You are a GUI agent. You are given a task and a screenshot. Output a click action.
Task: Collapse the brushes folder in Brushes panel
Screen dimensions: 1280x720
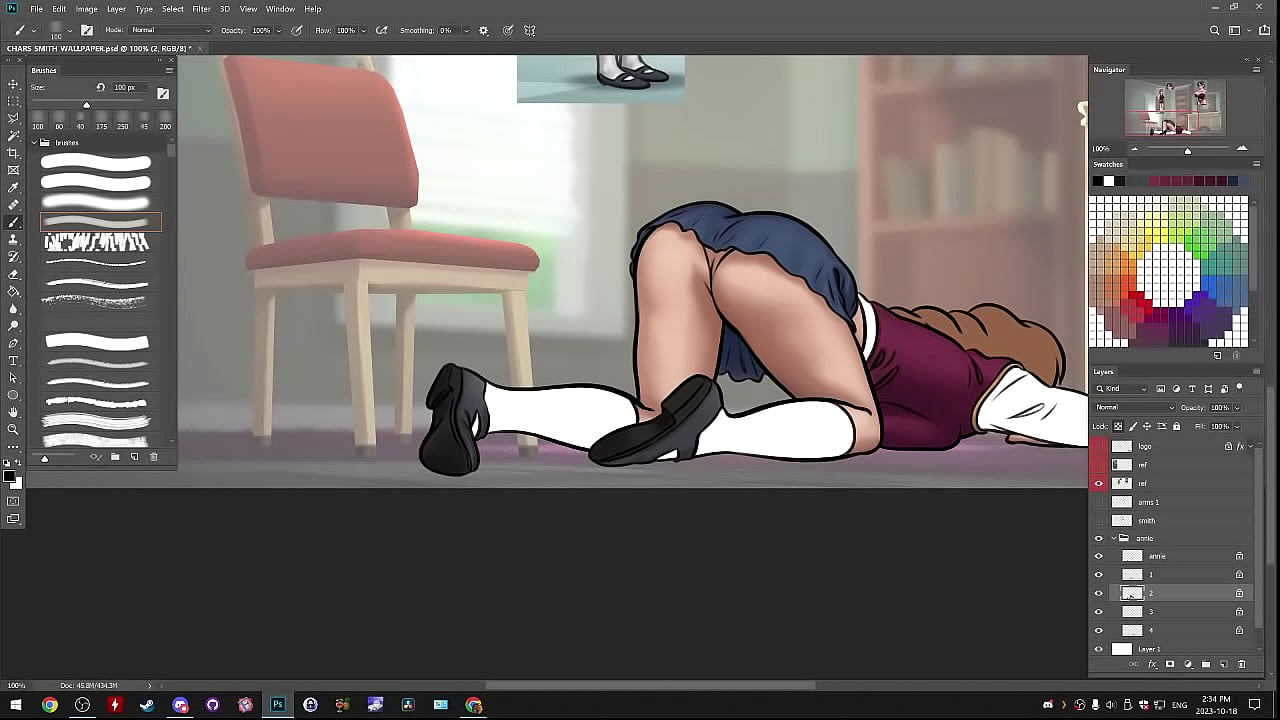point(34,143)
